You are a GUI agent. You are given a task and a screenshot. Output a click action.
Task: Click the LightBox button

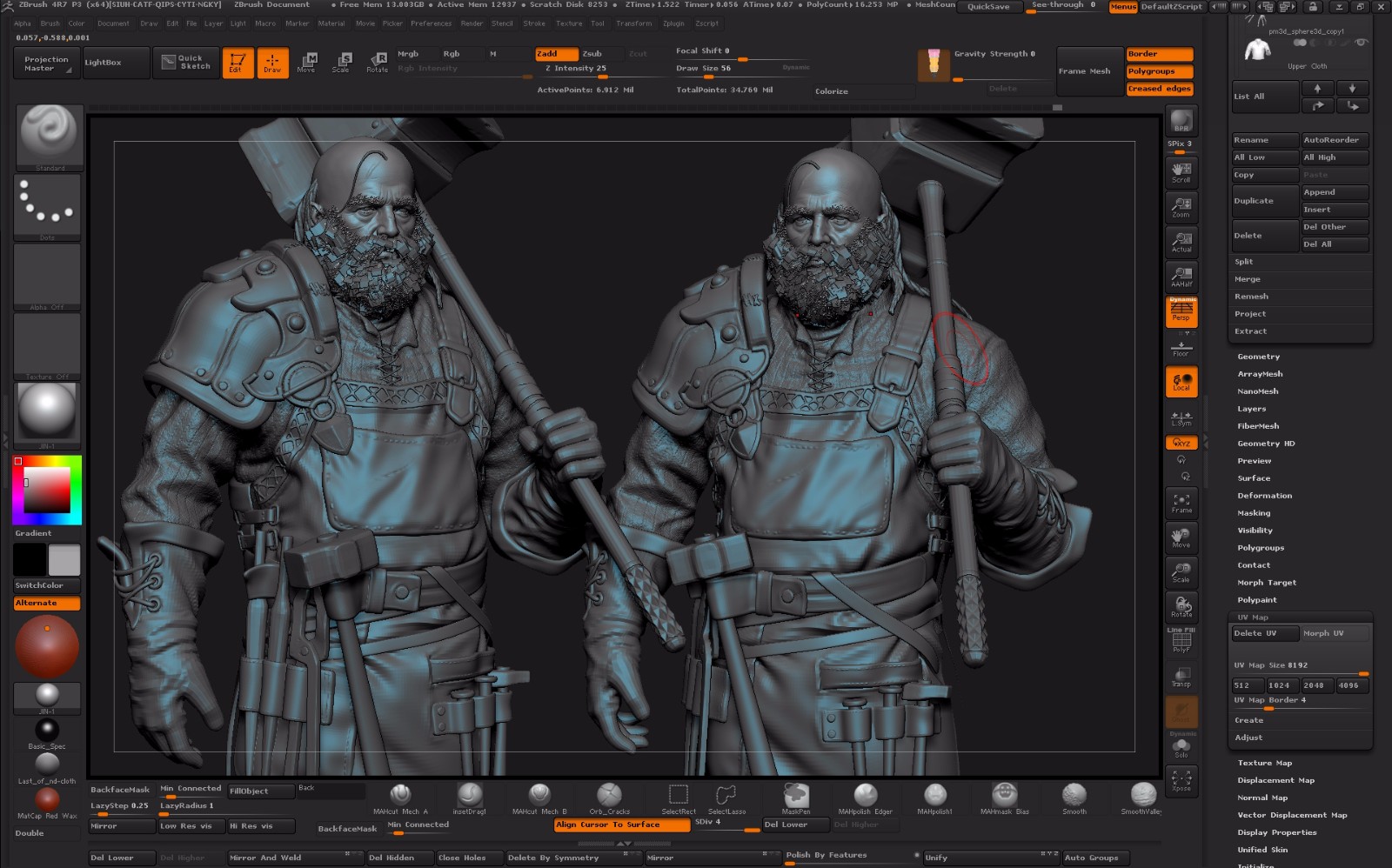click(x=116, y=63)
